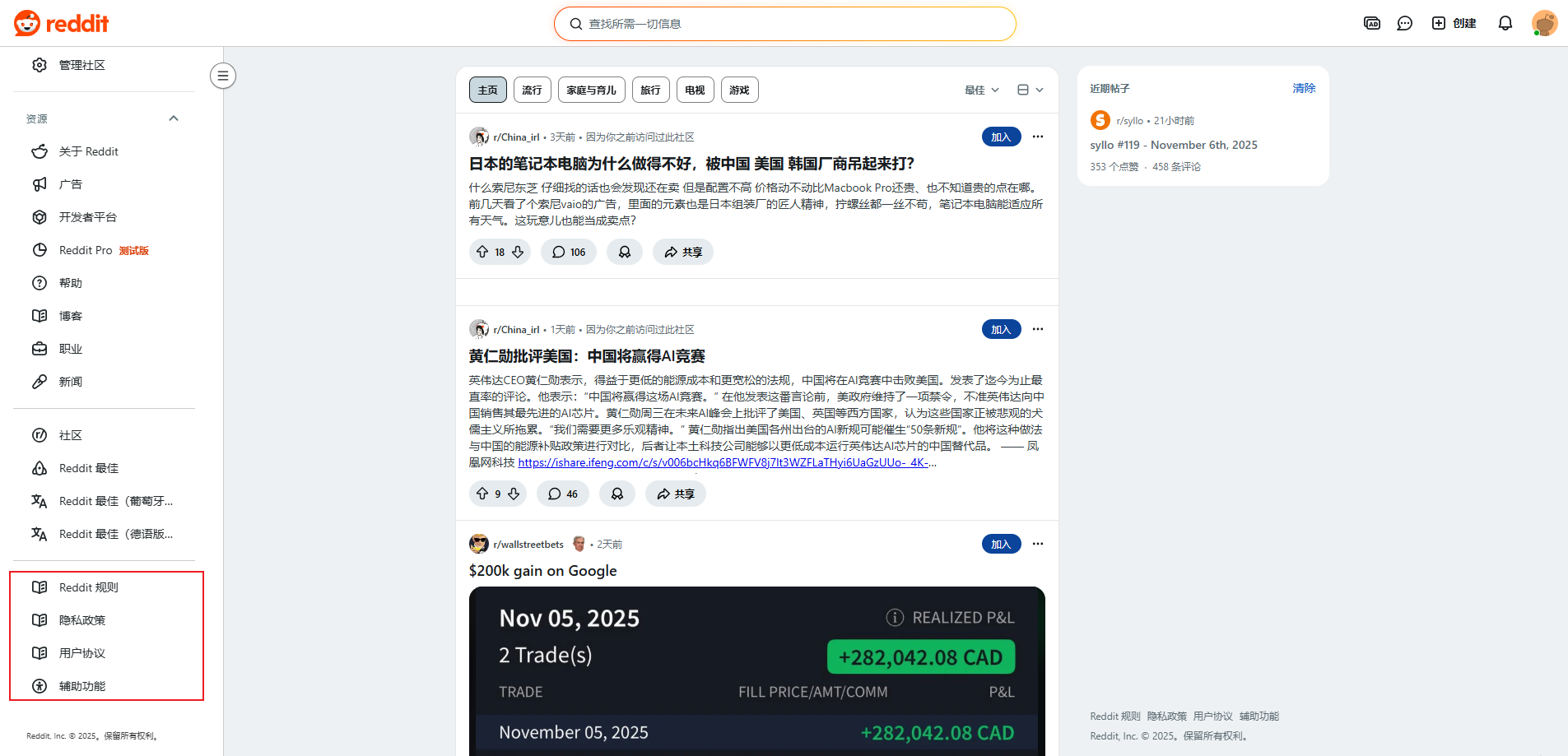1568x756 pixels.
Task: Give an award to the Japanese laptop post
Action: point(625,252)
